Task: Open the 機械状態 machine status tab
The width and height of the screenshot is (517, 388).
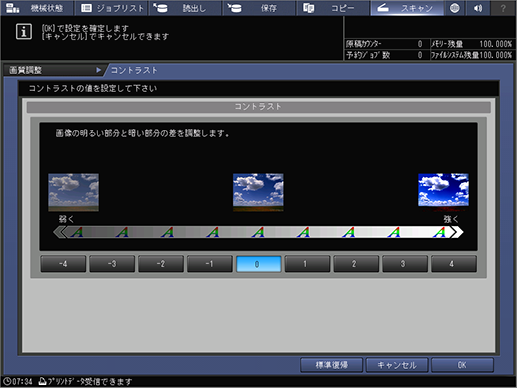Action: pos(37,8)
